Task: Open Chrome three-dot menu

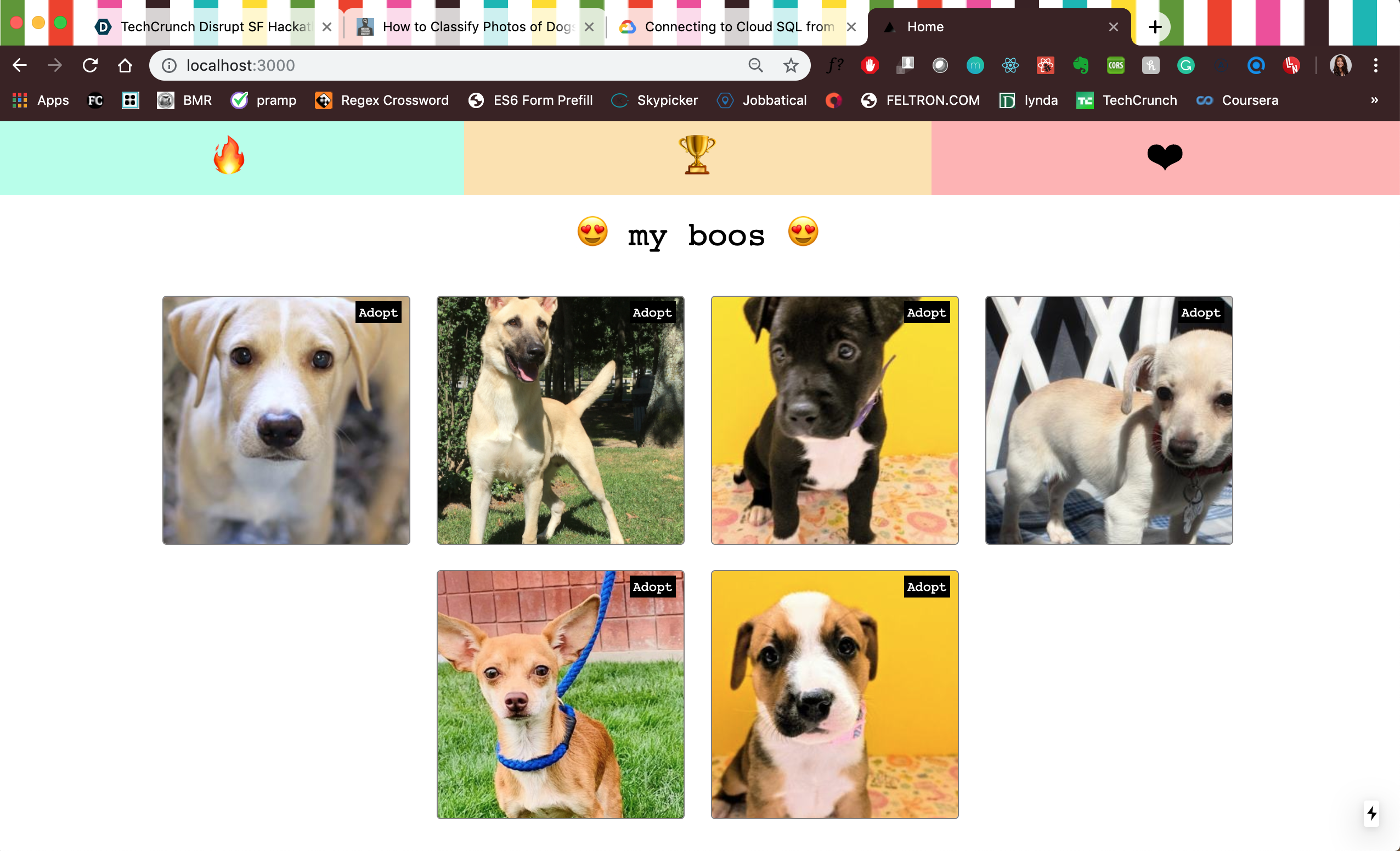Action: (x=1375, y=66)
